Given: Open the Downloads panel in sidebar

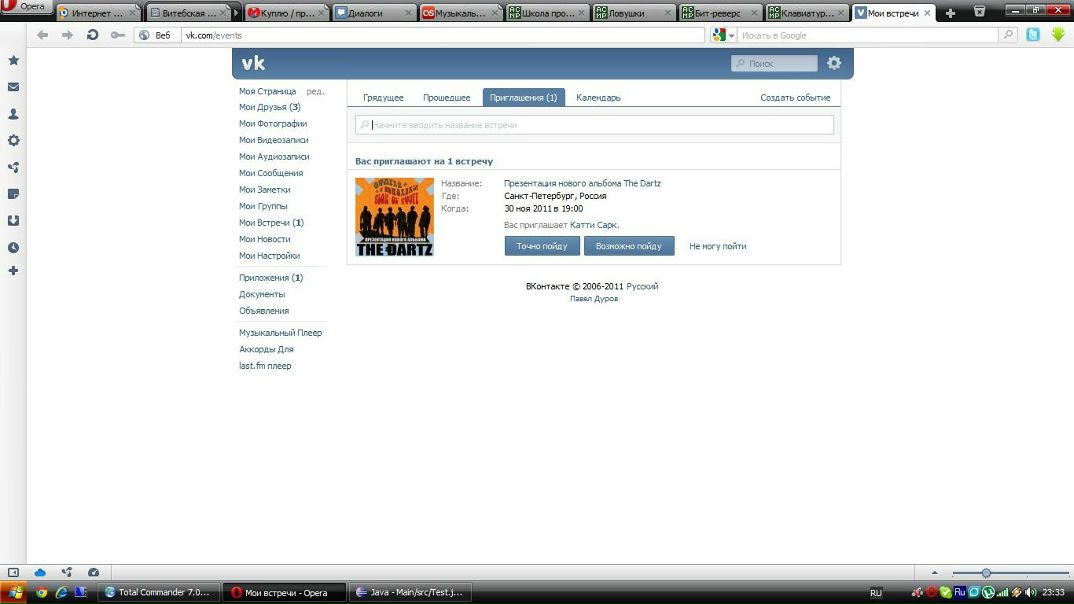Looking at the screenshot, I should point(13,220).
